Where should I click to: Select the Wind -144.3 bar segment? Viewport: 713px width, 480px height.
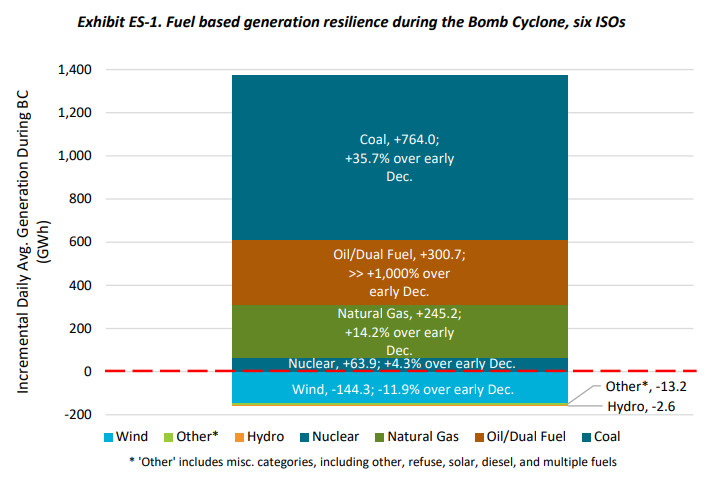[x=400, y=388]
